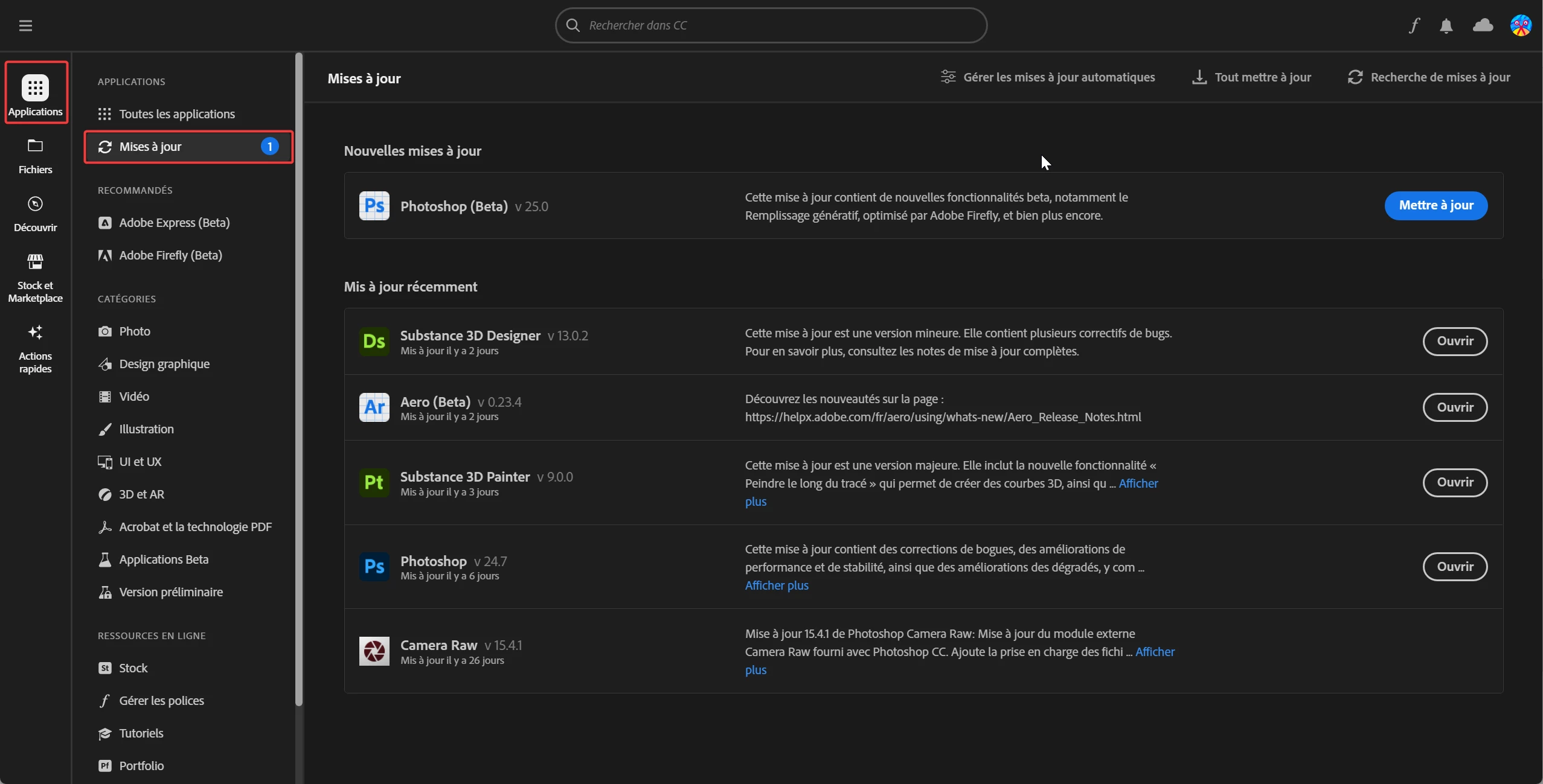This screenshot has height=784, width=1543.
Task: Open the user profile avatar
Action: tap(1521, 25)
